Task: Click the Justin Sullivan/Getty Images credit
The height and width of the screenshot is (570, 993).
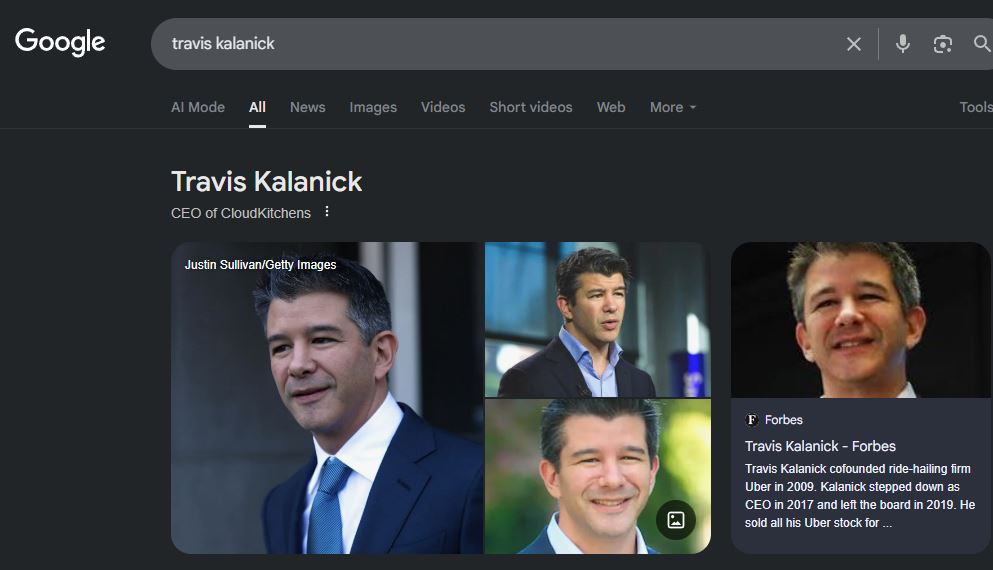Action: (x=260, y=265)
